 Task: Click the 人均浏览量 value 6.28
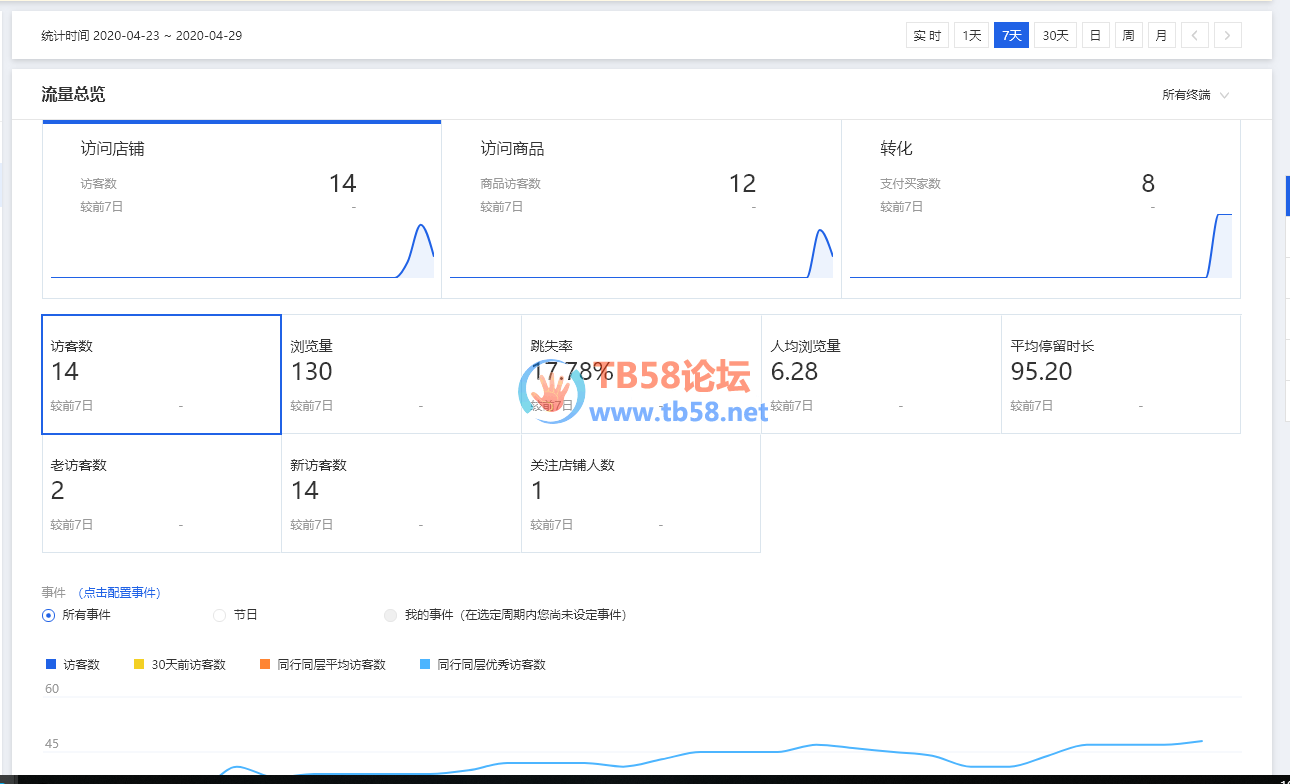[794, 372]
